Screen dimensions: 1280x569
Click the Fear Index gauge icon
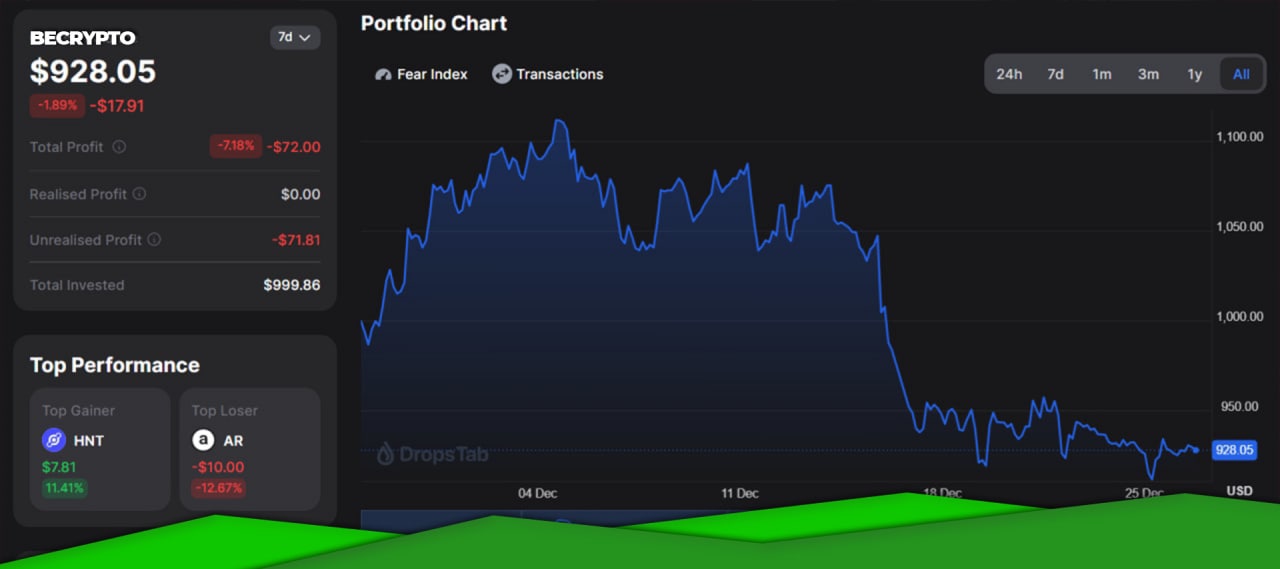click(383, 74)
